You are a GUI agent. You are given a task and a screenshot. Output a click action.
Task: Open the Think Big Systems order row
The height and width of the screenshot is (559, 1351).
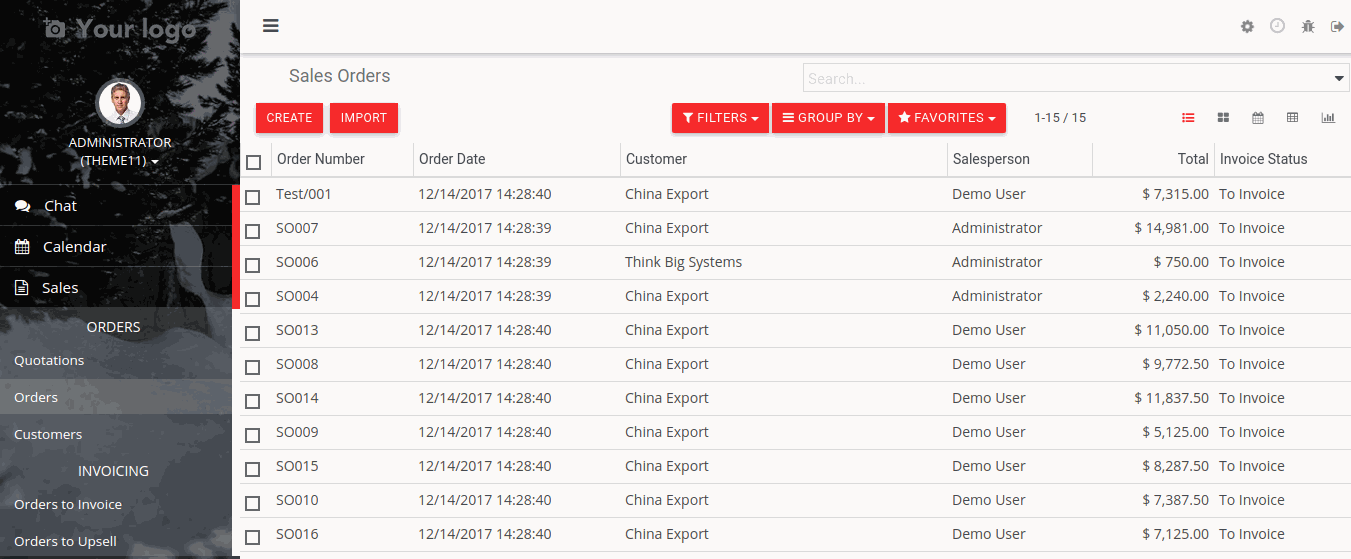point(795,262)
